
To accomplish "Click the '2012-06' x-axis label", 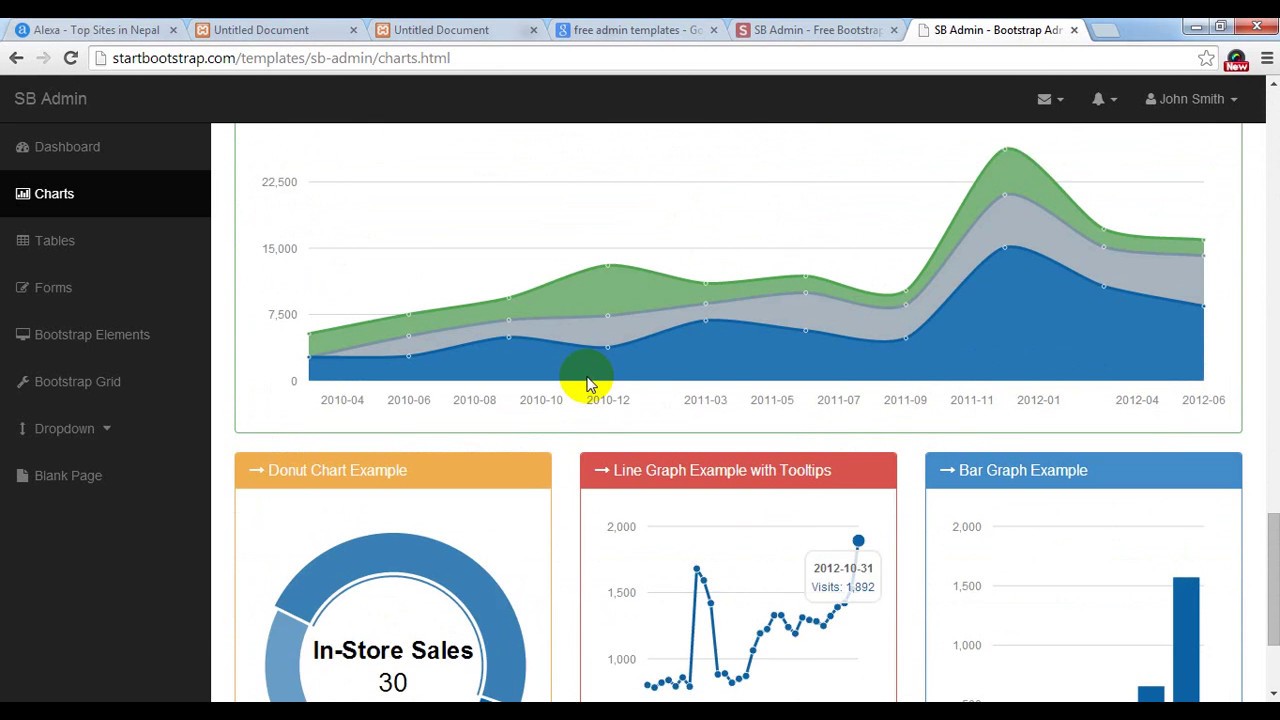I will (1203, 400).
